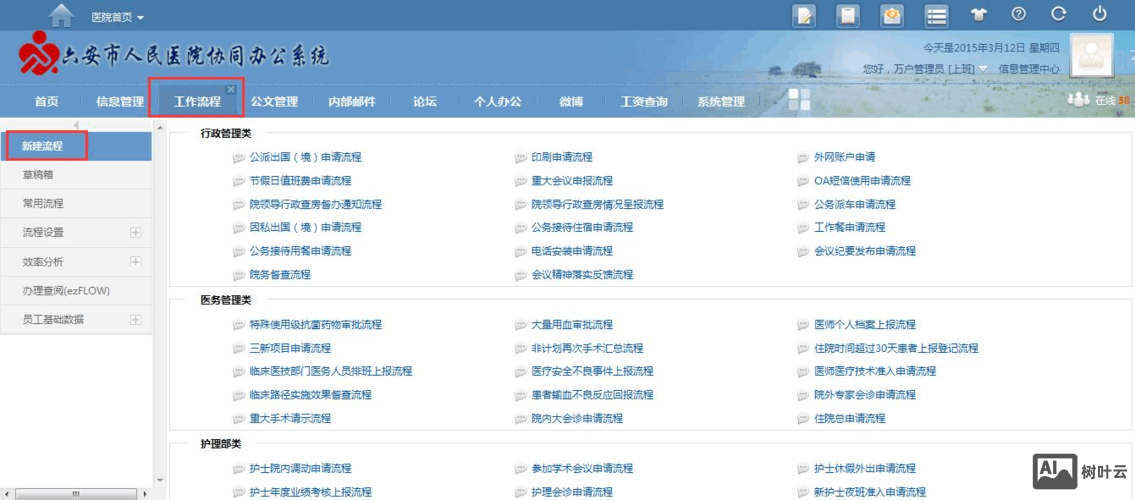This screenshot has height=500, width=1135.
Task: Click speech bubble icon beside 会议纪要发布申请流程
Action: tap(803, 251)
